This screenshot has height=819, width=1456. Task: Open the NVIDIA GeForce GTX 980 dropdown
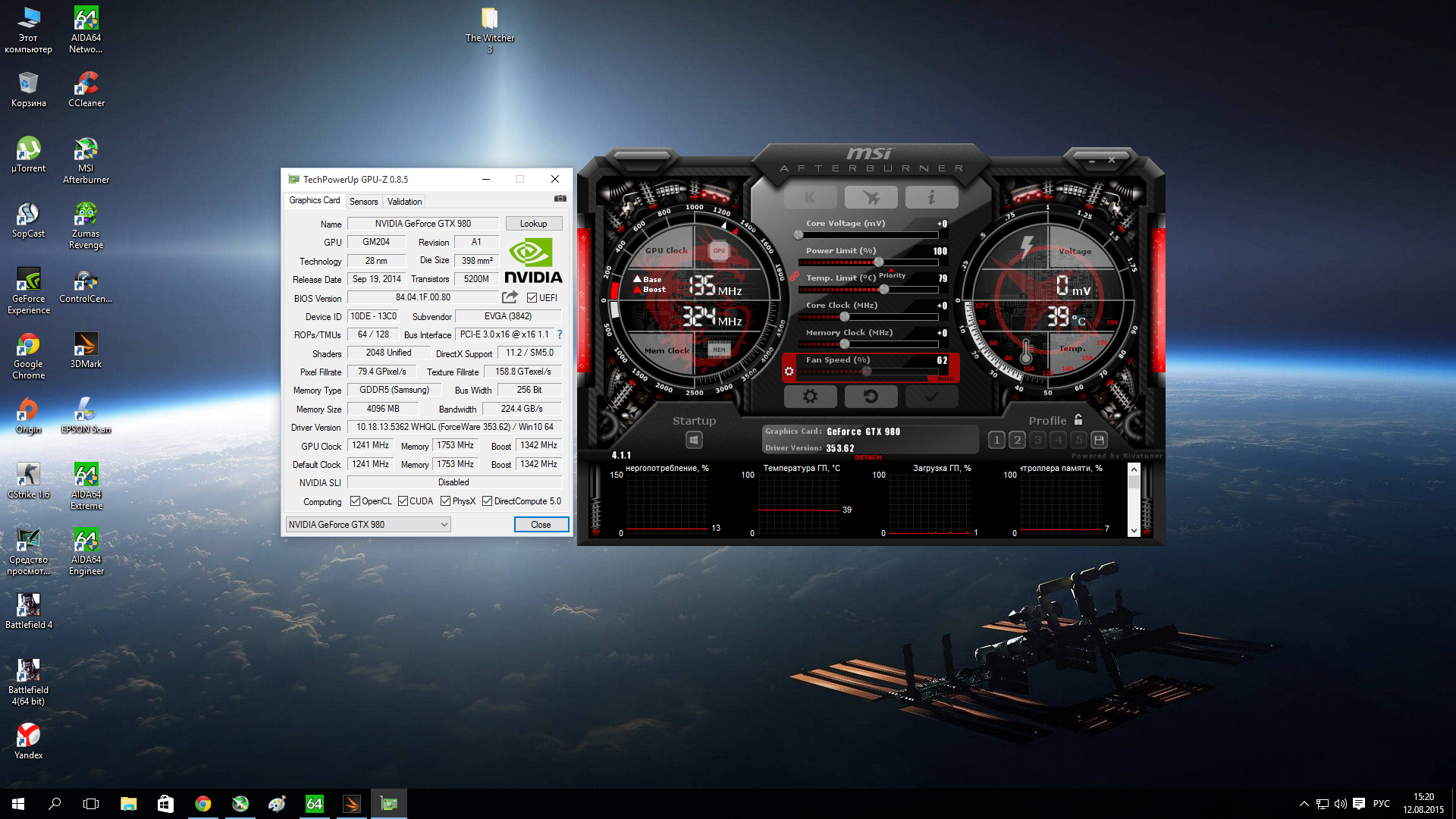tap(369, 525)
